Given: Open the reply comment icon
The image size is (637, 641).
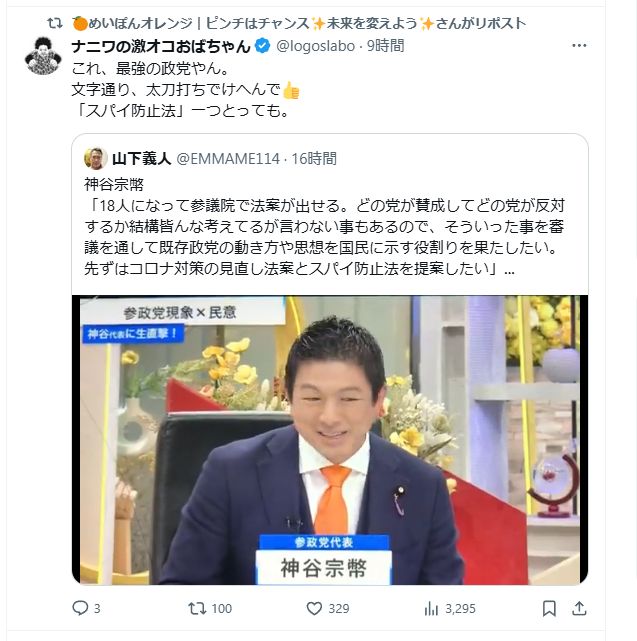Looking at the screenshot, I should tap(80, 608).
